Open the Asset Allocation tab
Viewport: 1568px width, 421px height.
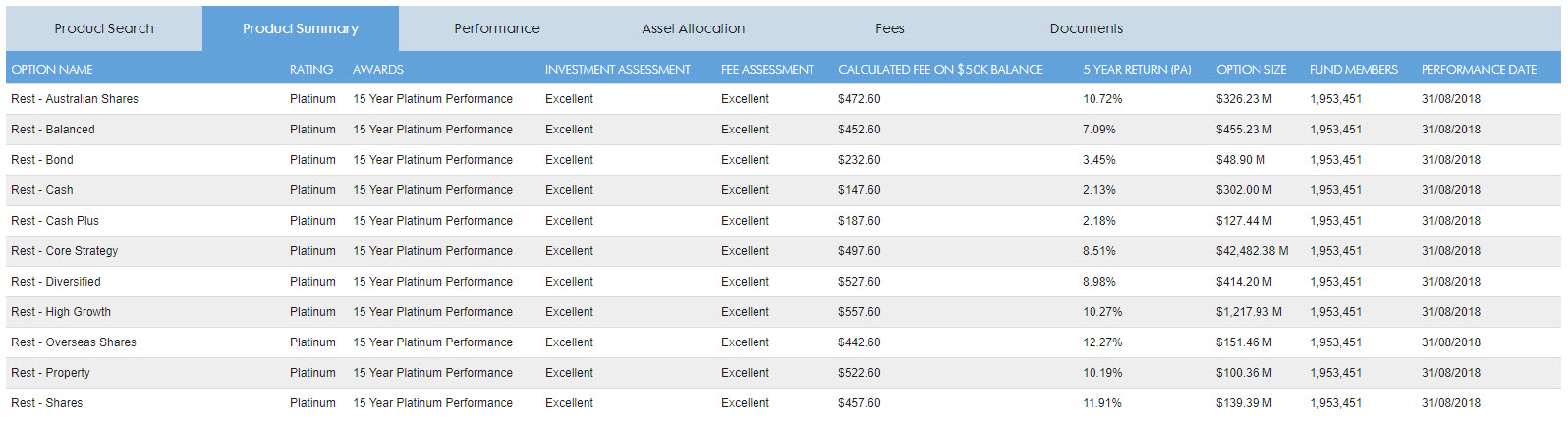pos(694,28)
